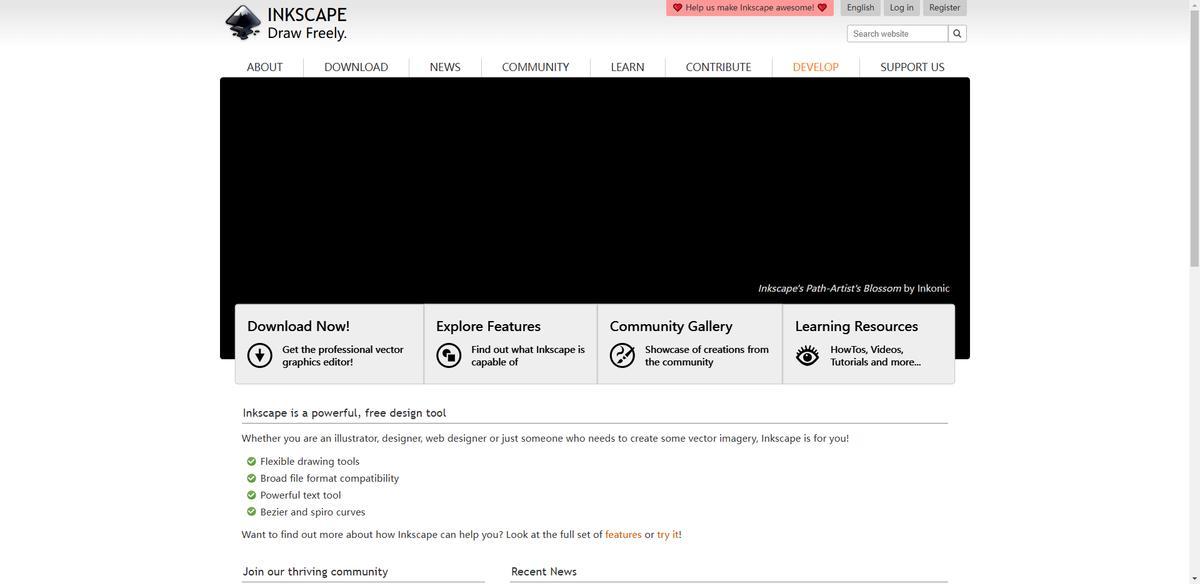The height and width of the screenshot is (584, 1200).
Task: Click the search magnifier icon button
Action: 957,34
